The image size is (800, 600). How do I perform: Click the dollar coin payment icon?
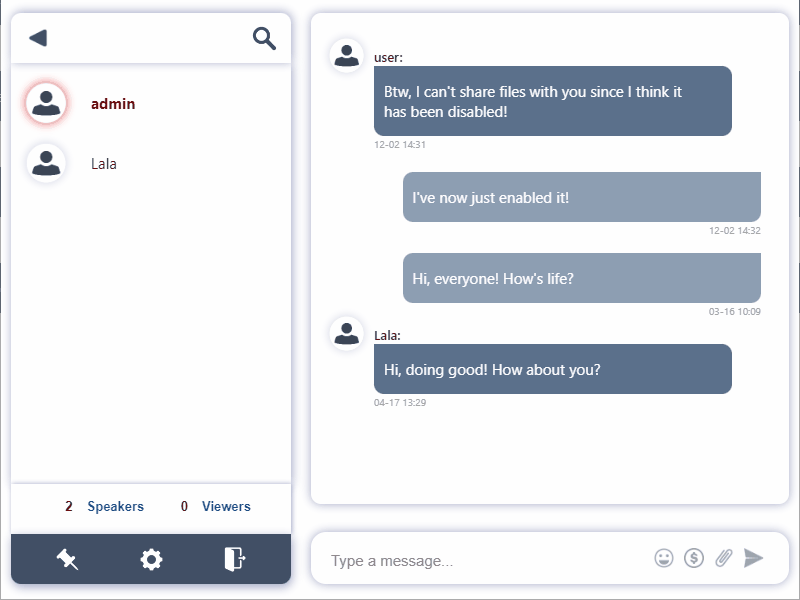[694, 558]
